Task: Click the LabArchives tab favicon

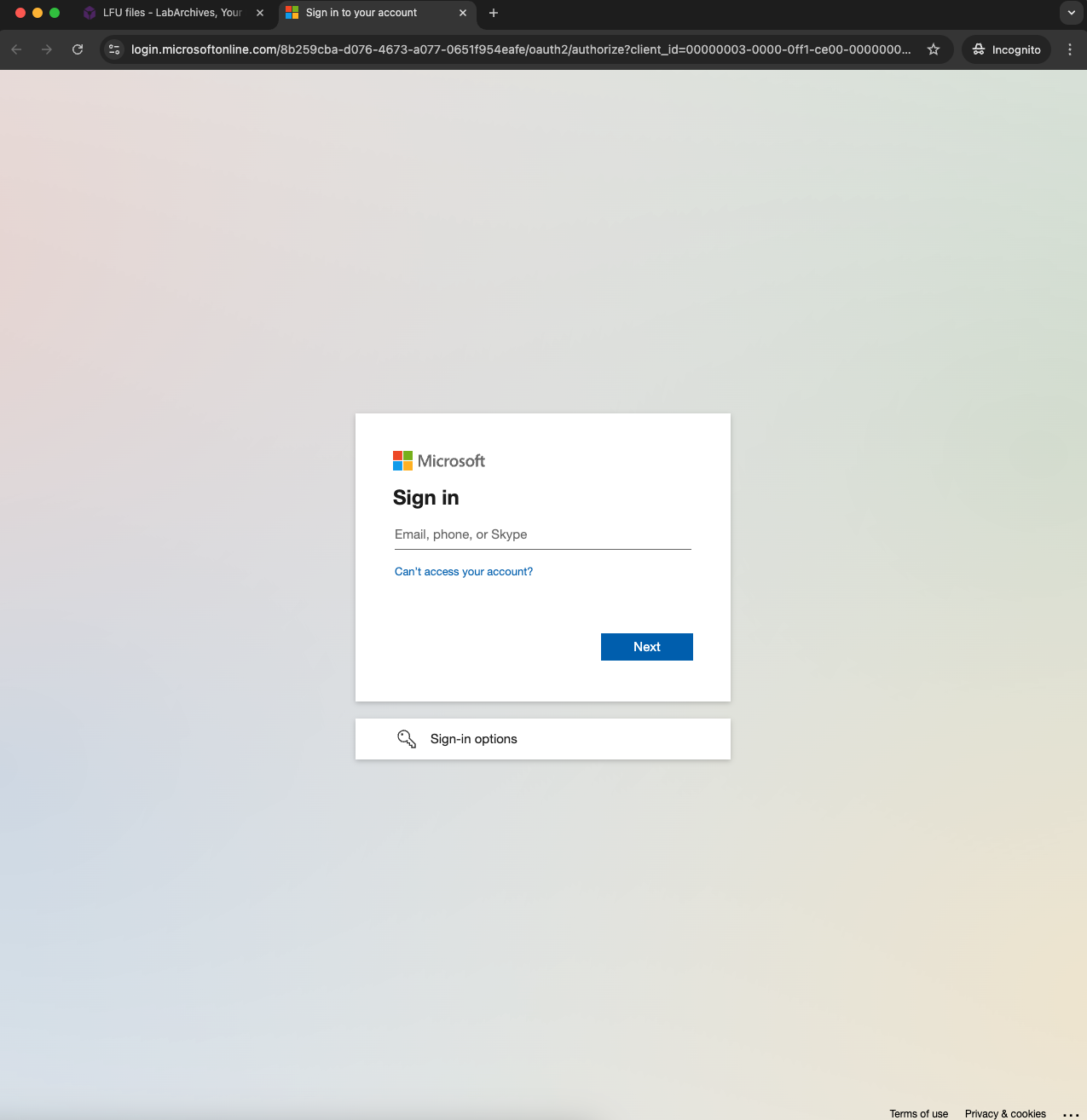Action: pos(90,13)
